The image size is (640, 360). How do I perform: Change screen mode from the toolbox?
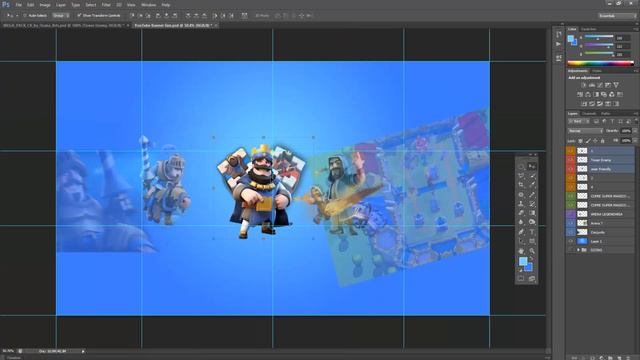pos(532,278)
